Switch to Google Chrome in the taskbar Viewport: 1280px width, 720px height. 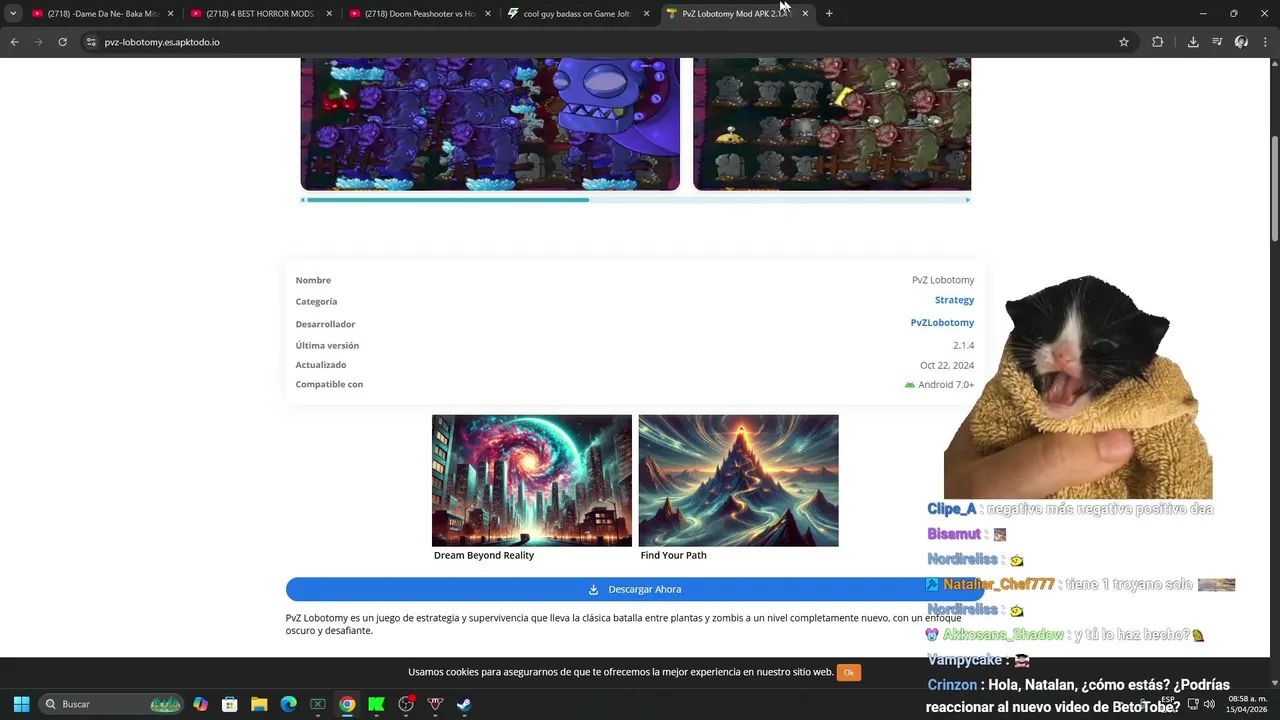click(347, 704)
